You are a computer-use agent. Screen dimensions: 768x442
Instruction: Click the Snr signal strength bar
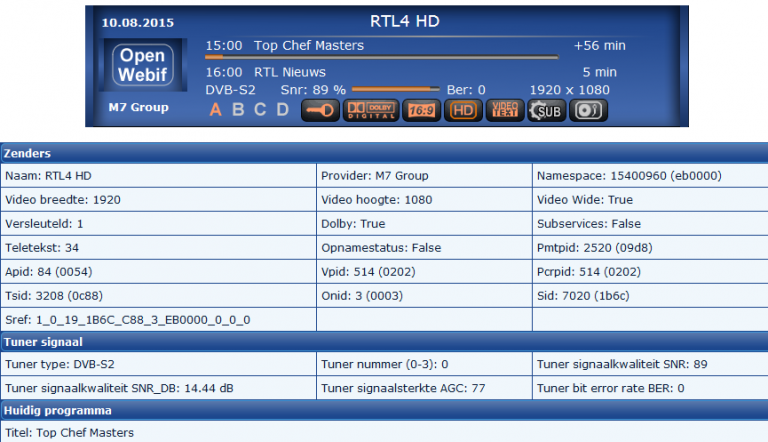click(395, 90)
